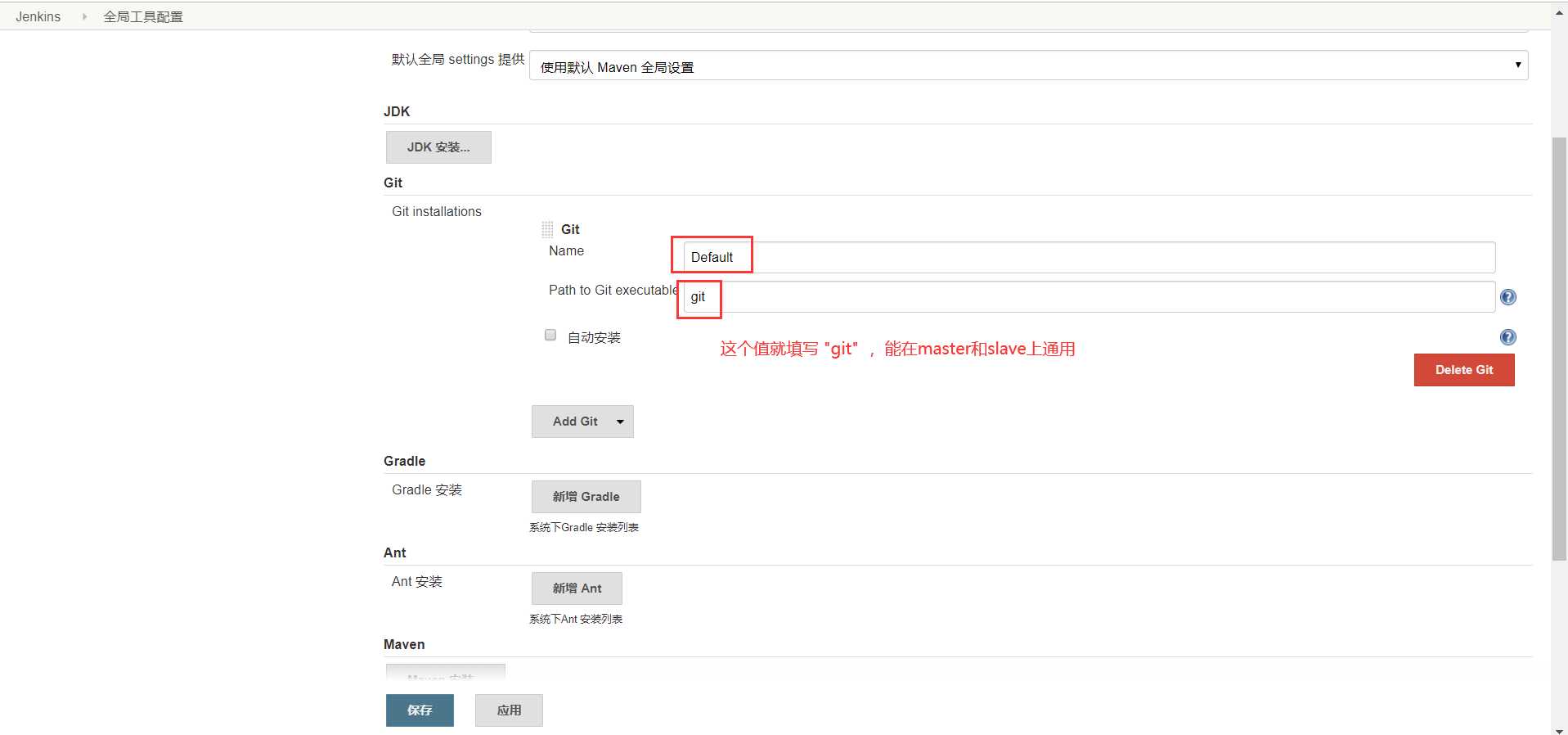Select the Maven section heading
This screenshot has height=735, width=1568.
pyautogui.click(x=404, y=644)
